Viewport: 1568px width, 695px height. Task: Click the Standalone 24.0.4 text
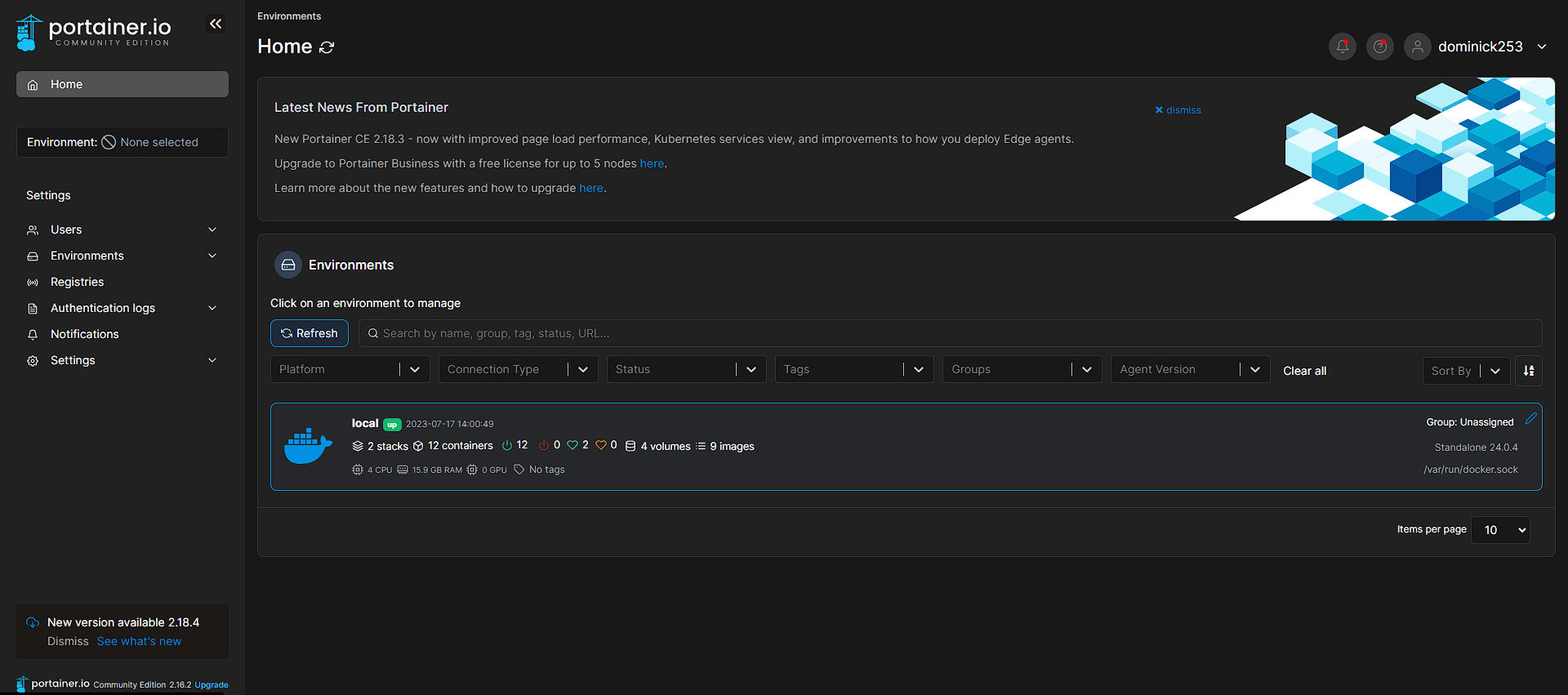pyautogui.click(x=1477, y=448)
